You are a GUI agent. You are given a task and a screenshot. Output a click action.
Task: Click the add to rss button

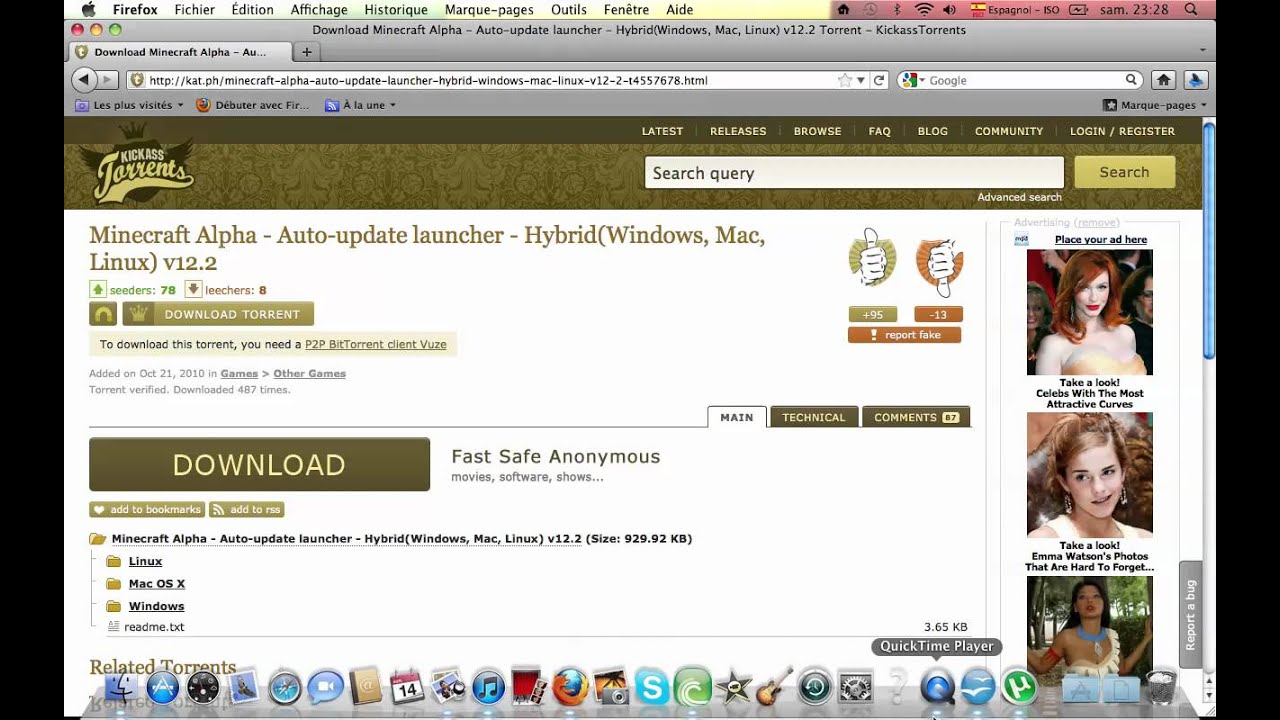click(246, 510)
